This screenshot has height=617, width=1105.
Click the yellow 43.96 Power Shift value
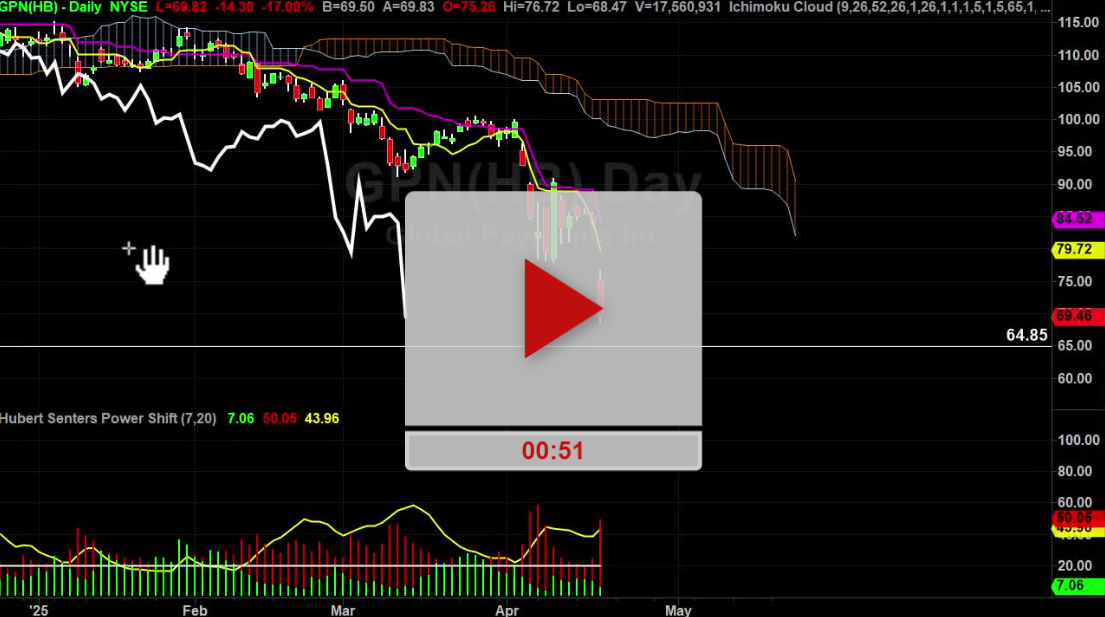[x=322, y=418]
